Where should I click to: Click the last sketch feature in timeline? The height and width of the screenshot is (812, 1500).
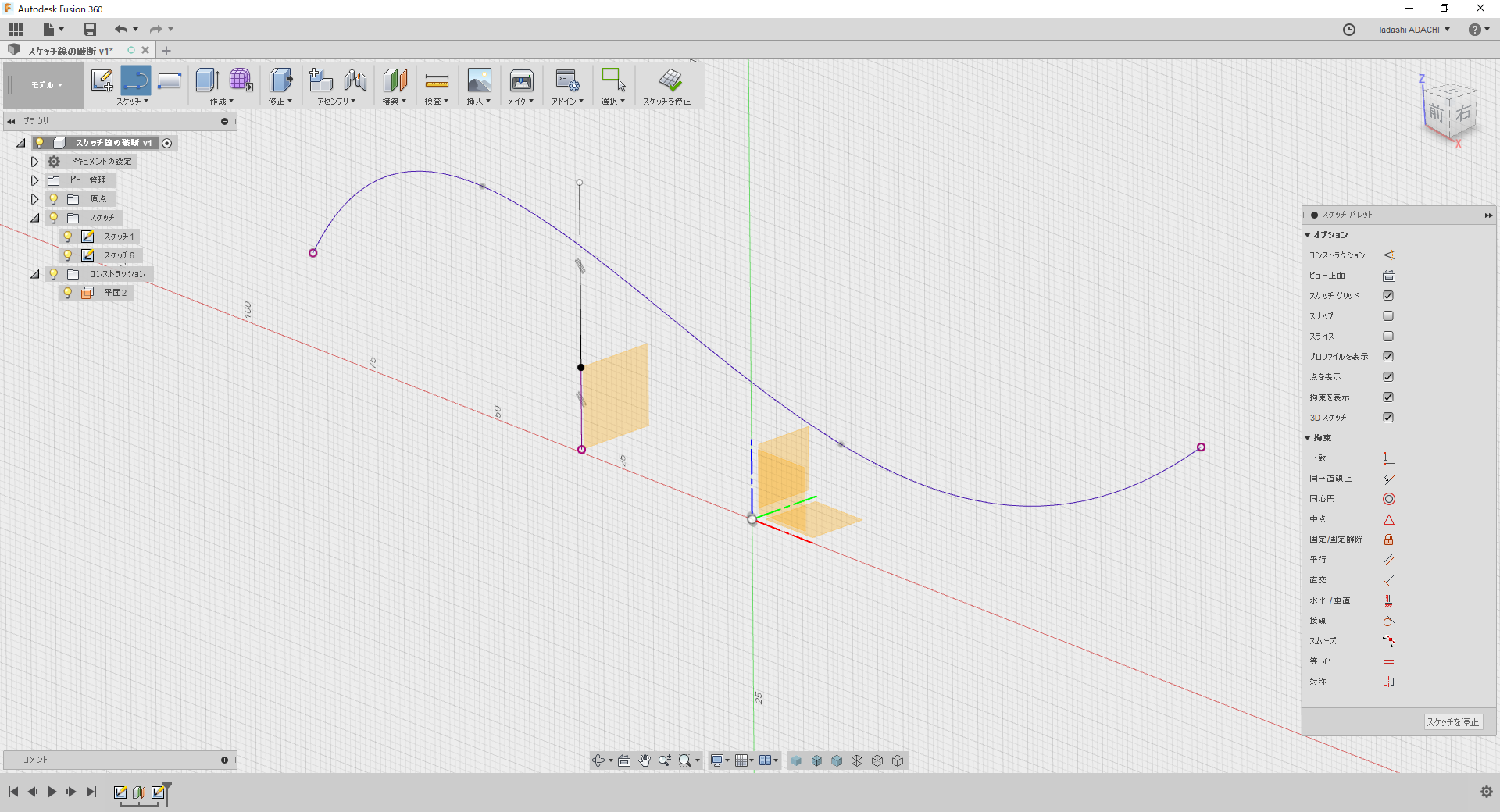pyautogui.click(x=159, y=792)
